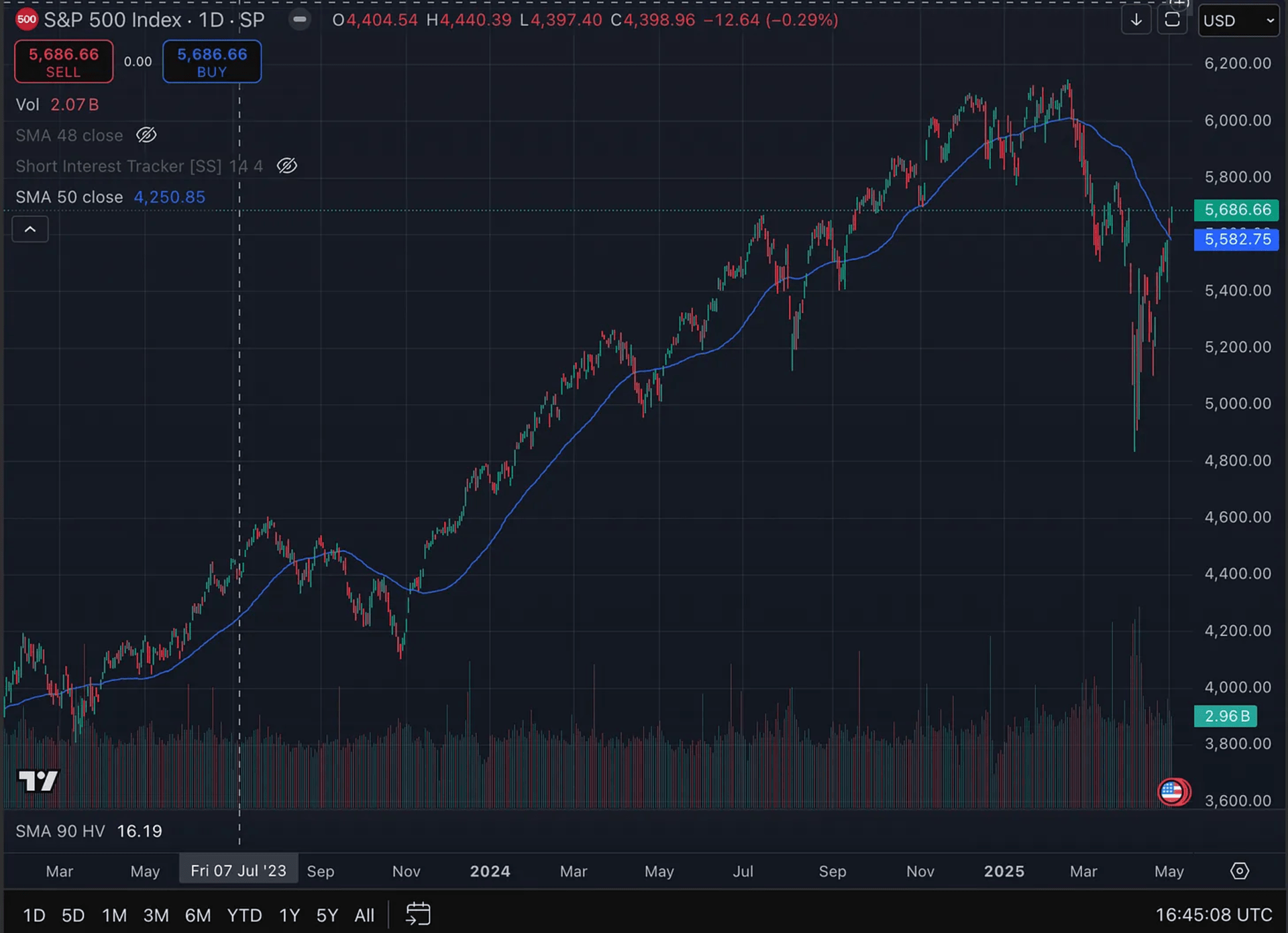This screenshot has width=1288, height=933.
Task: Switch to the 6M time range
Action: tap(198, 915)
